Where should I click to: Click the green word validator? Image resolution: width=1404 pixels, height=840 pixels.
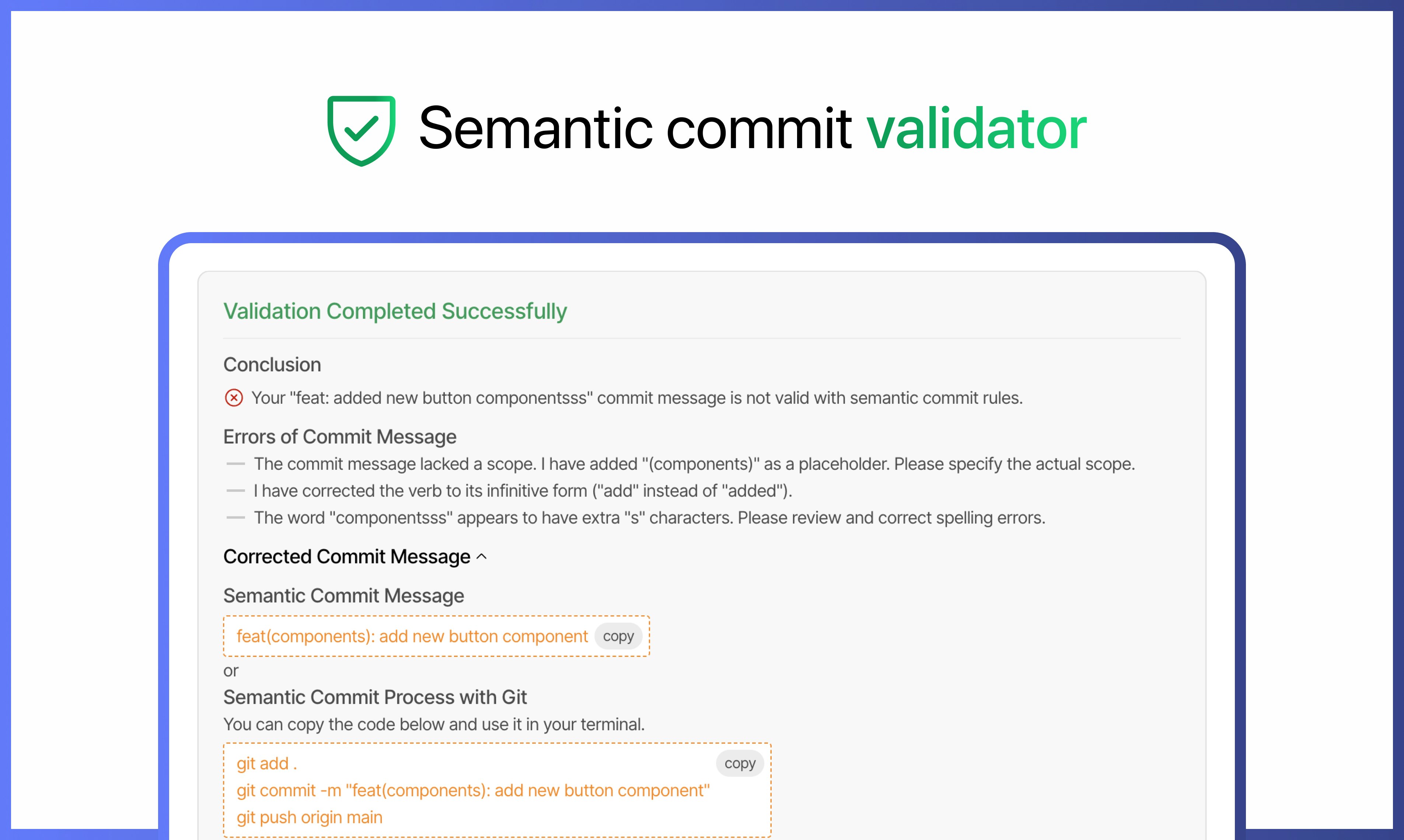[x=977, y=129]
